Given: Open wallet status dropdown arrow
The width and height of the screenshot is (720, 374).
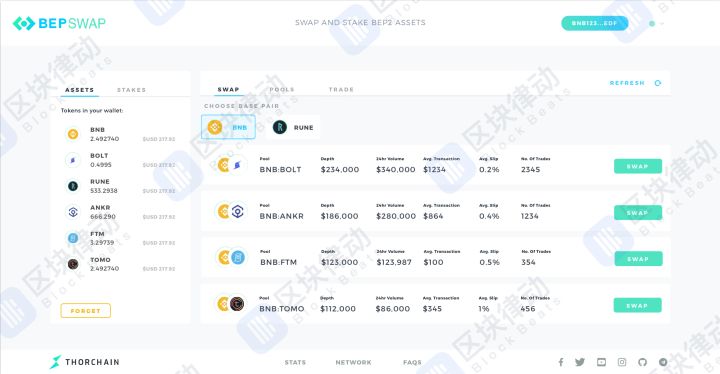Looking at the screenshot, I should (x=662, y=23).
